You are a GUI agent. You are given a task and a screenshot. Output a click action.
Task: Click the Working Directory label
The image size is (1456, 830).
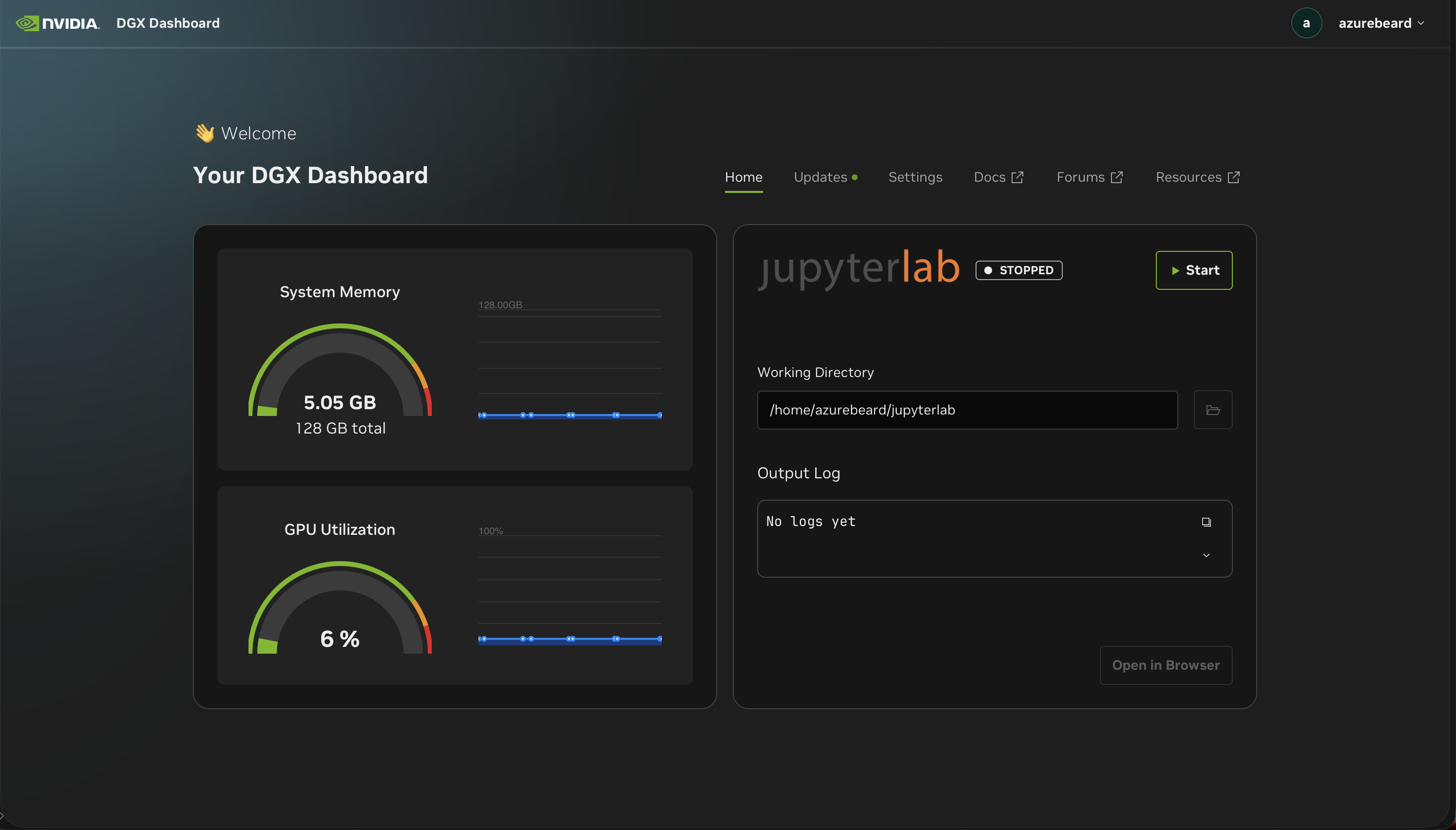(x=815, y=372)
